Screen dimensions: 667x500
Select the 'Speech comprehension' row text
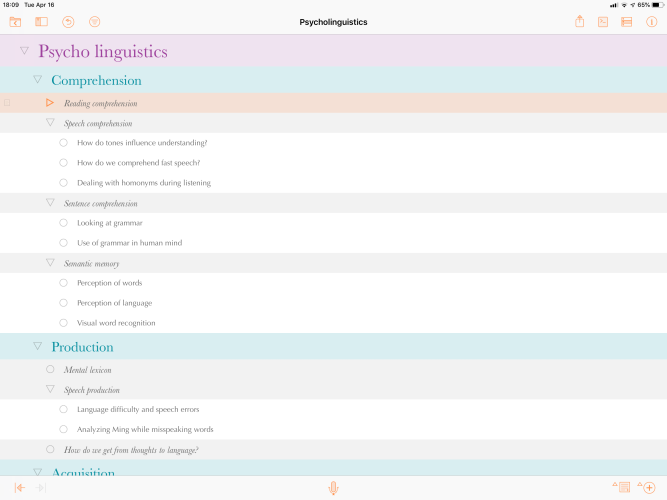point(98,123)
